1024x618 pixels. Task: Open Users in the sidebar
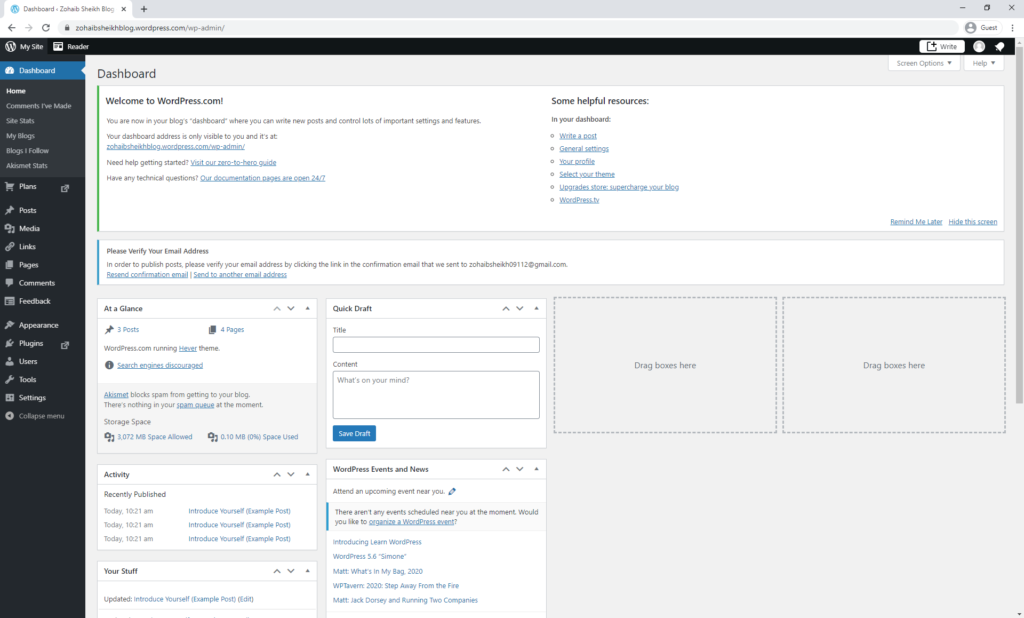click(x=27, y=361)
